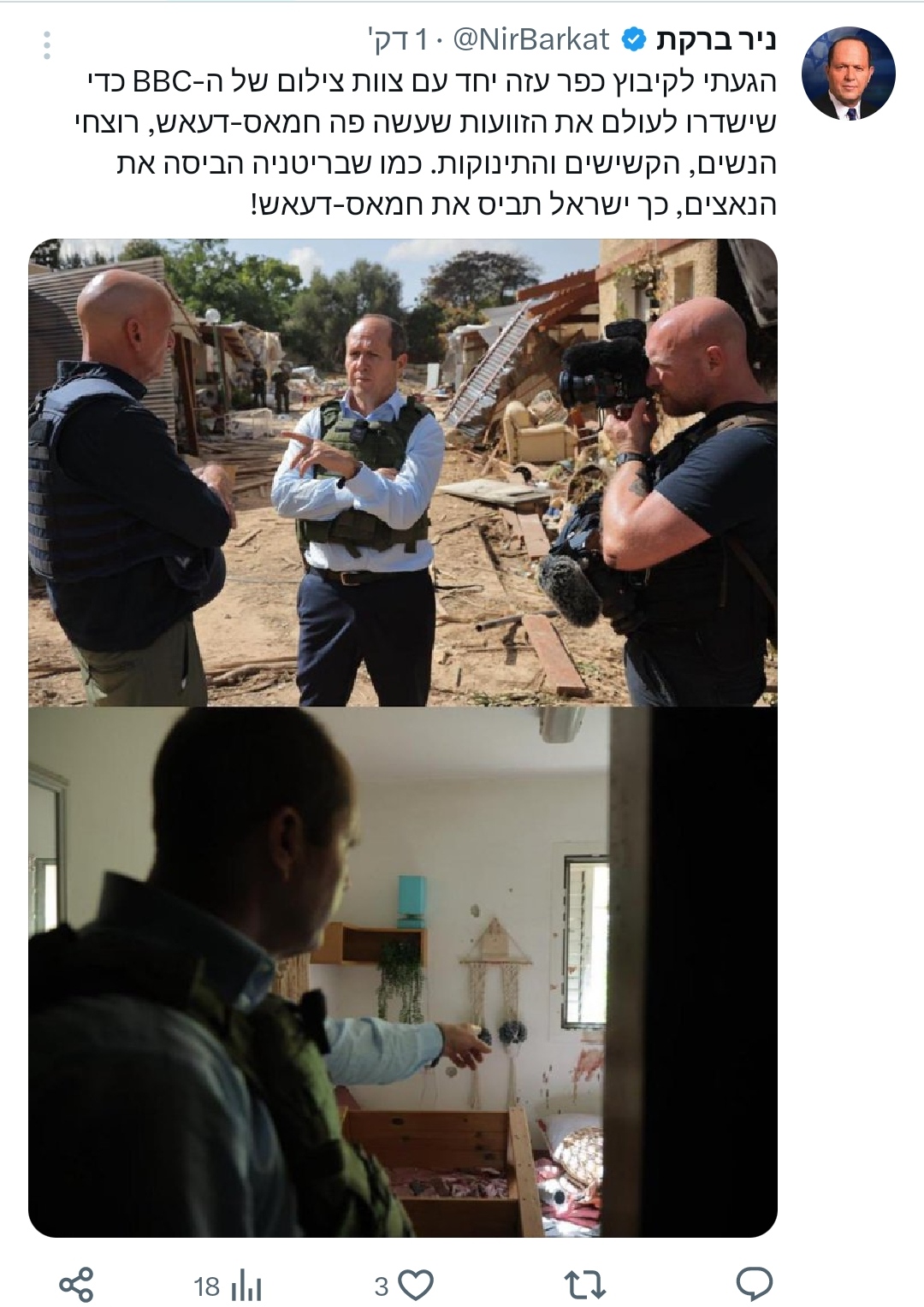
Task: Open Nir Barkat's profile avatar
Action: [x=848, y=73]
